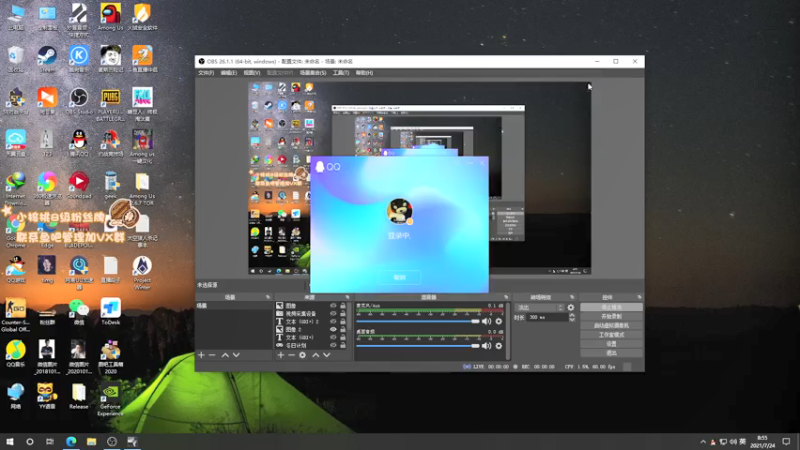Screen dimensions: 800x450
Task: Click 退出 to exit OBS
Action: coord(611,353)
